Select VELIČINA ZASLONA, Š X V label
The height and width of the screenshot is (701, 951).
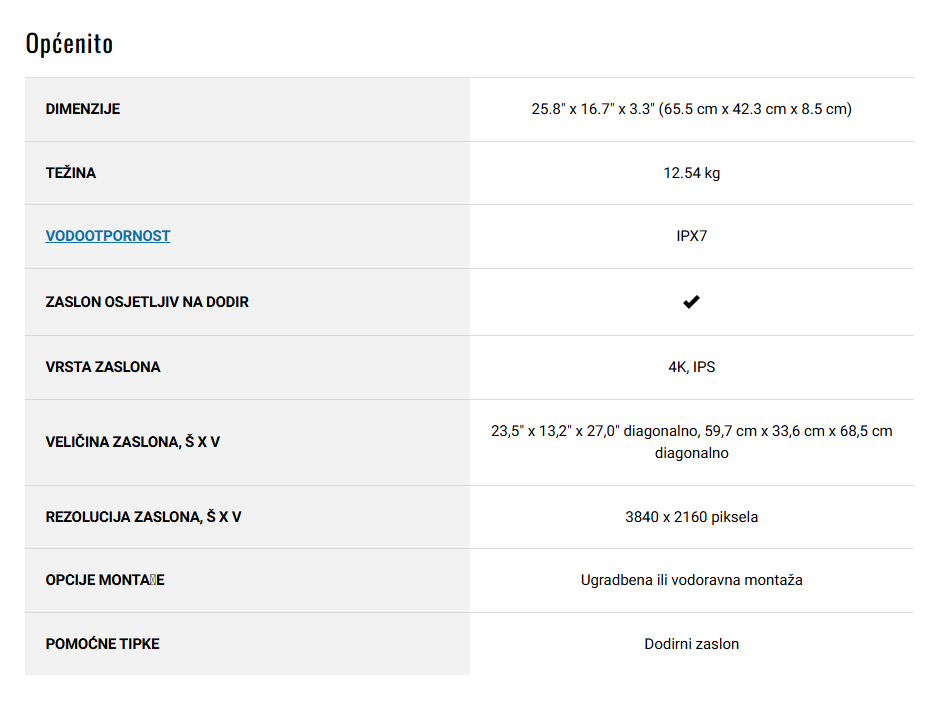133,442
